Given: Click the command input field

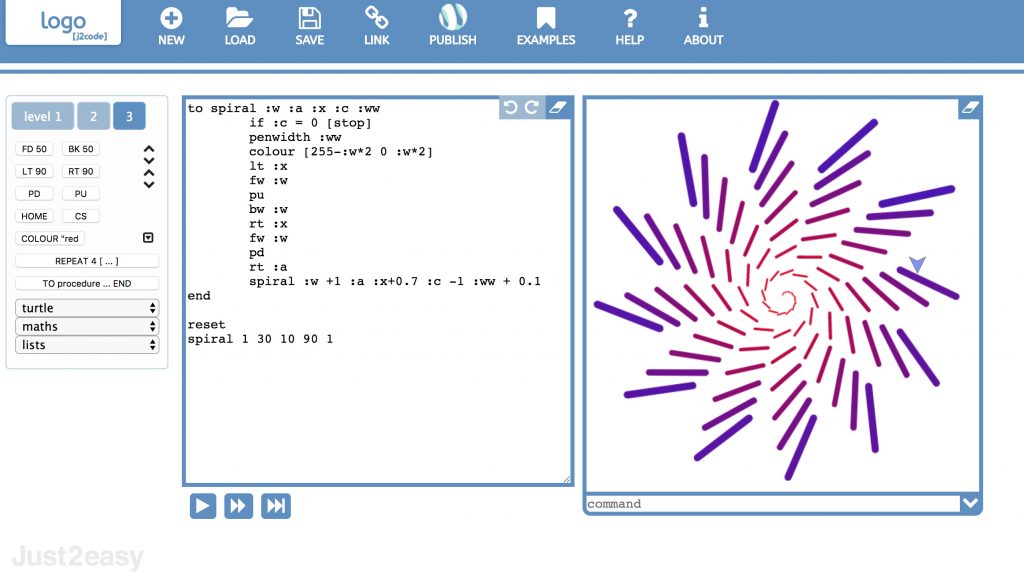Looking at the screenshot, I should 770,504.
